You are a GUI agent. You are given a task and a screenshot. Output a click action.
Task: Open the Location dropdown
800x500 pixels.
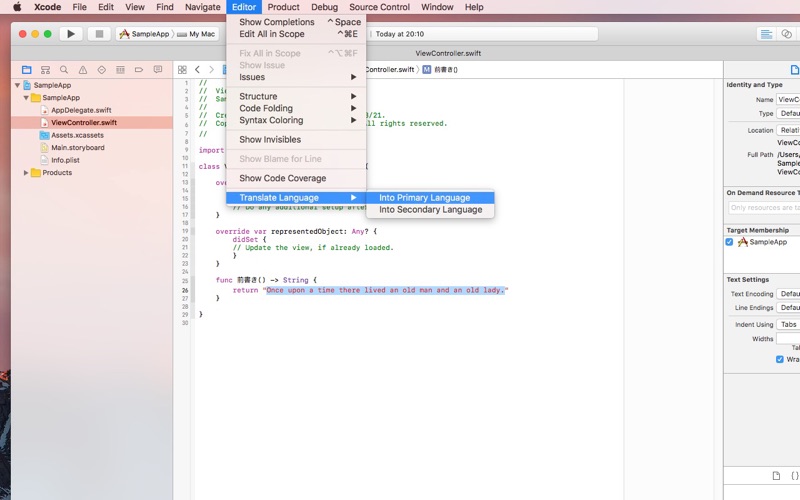click(788, 130)
